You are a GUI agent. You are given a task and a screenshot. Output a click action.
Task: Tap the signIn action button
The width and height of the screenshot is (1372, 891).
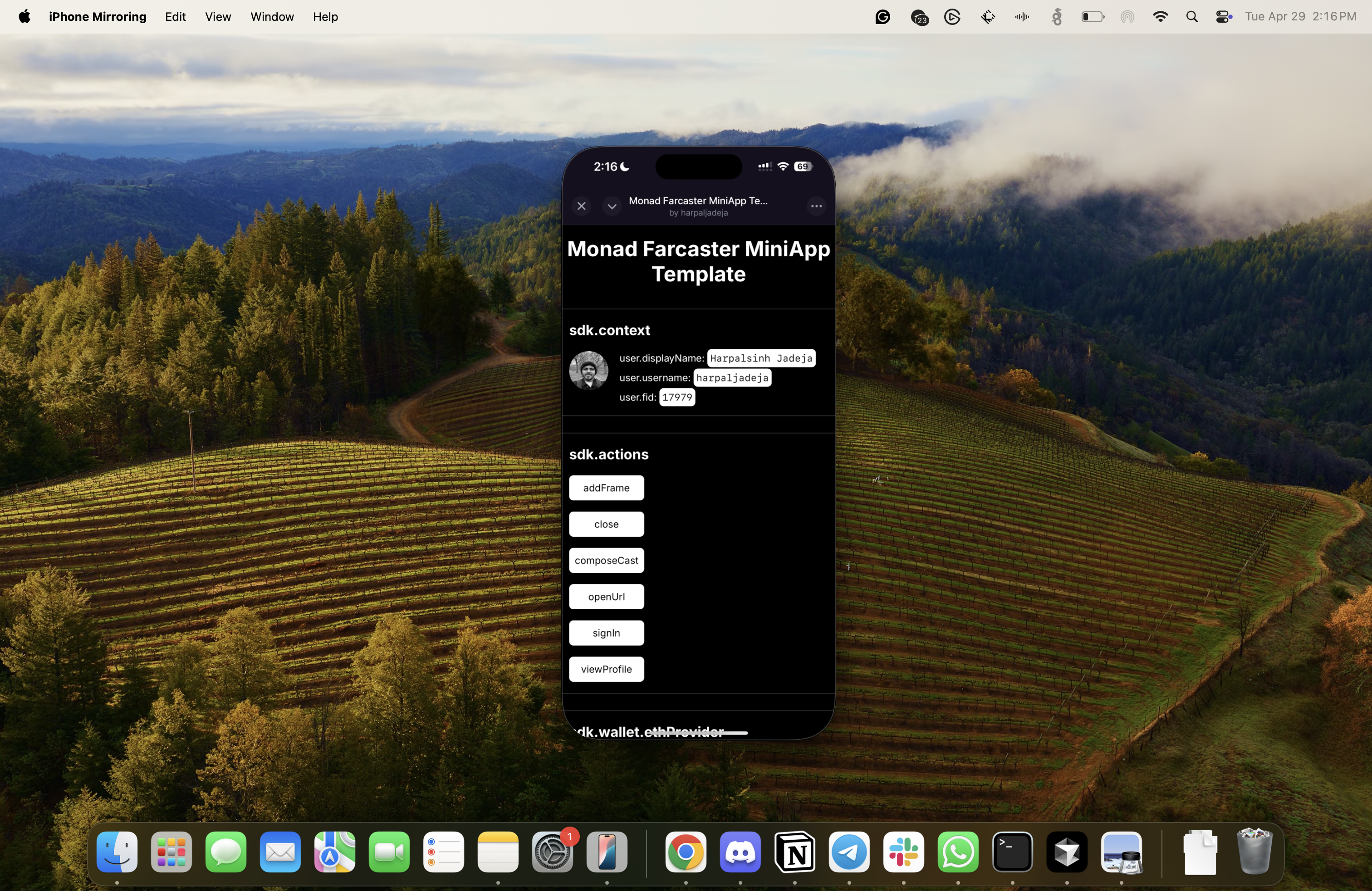click(x=606, y=633)
